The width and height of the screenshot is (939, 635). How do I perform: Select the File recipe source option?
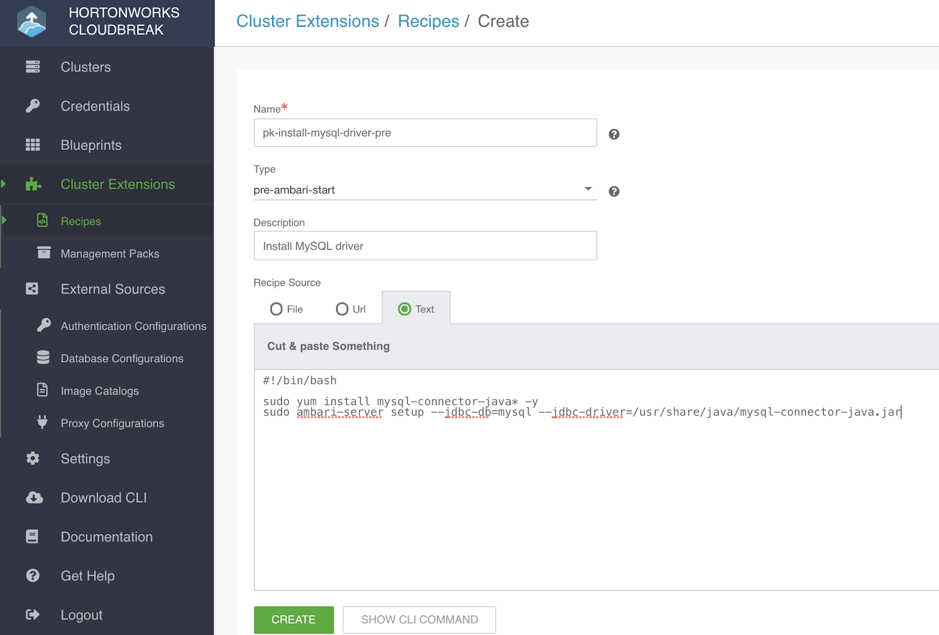(276, 309)
